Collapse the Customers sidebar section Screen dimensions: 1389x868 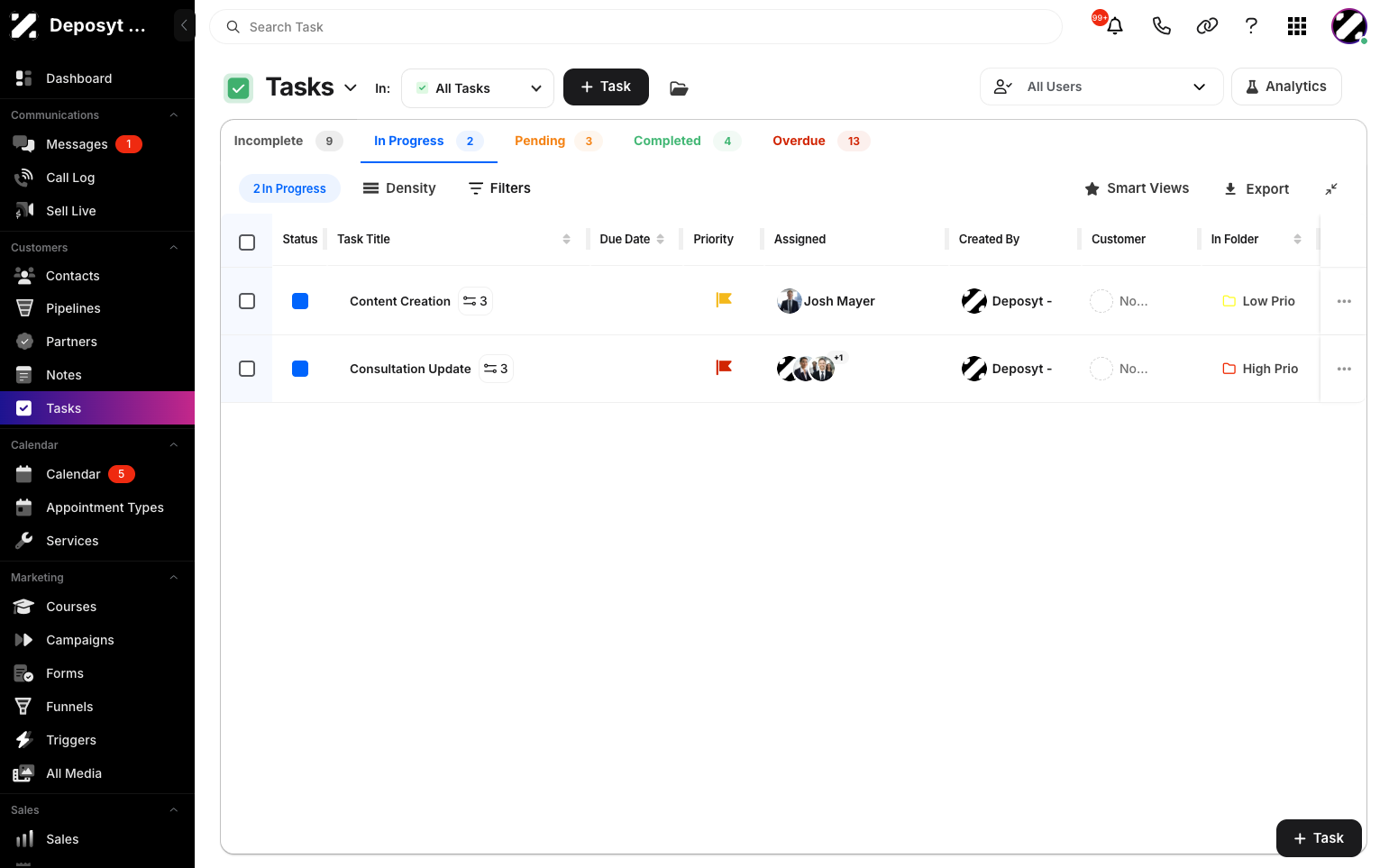(174, 248)
